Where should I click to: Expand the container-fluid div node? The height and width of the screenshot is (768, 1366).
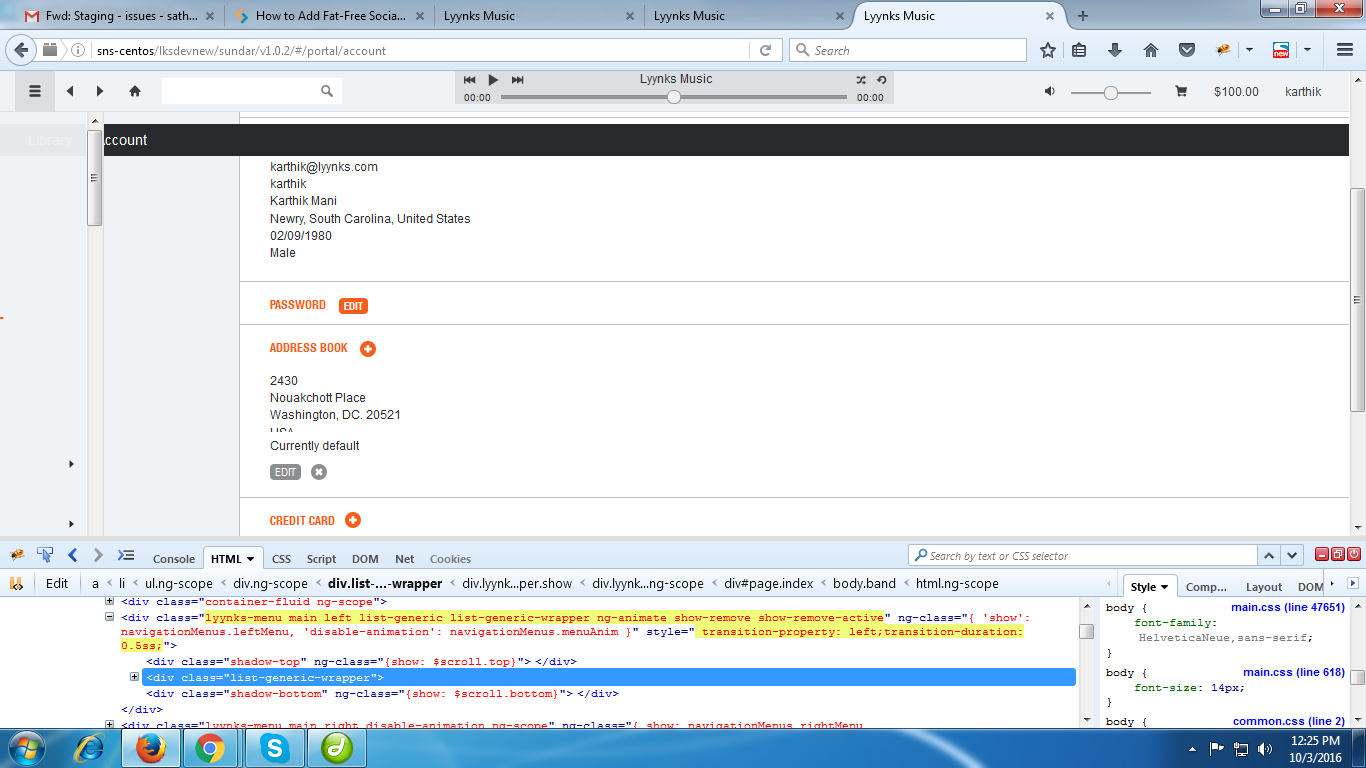coord(110,601)
